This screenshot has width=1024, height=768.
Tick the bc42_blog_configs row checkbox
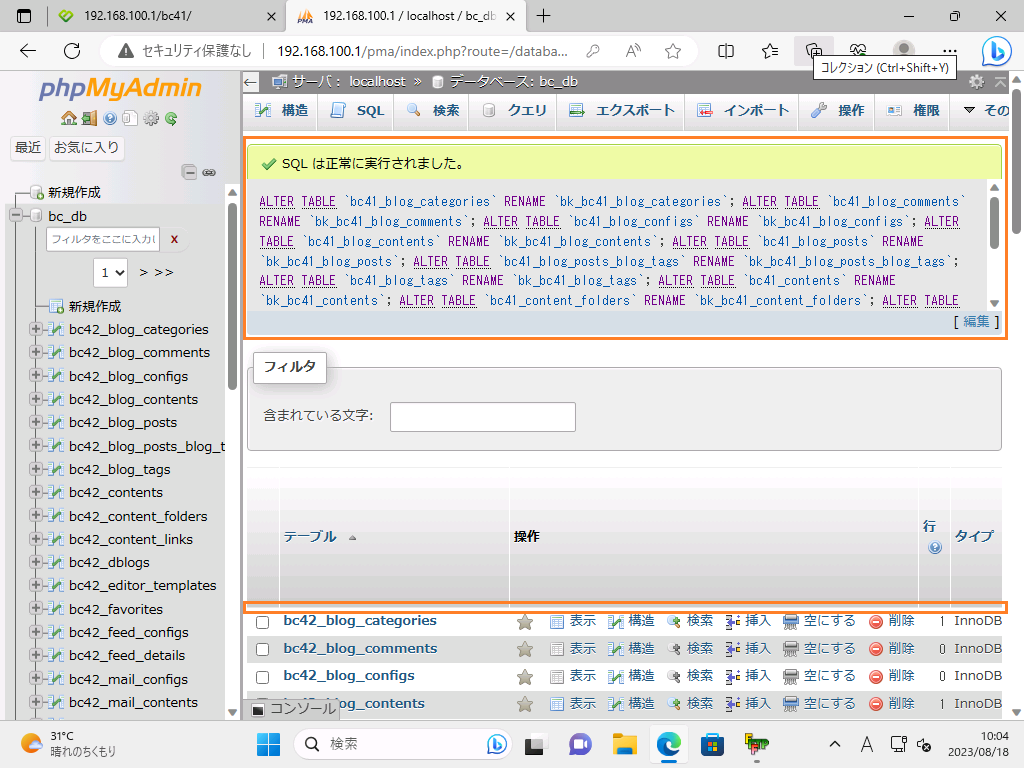[x=263, y=677]
